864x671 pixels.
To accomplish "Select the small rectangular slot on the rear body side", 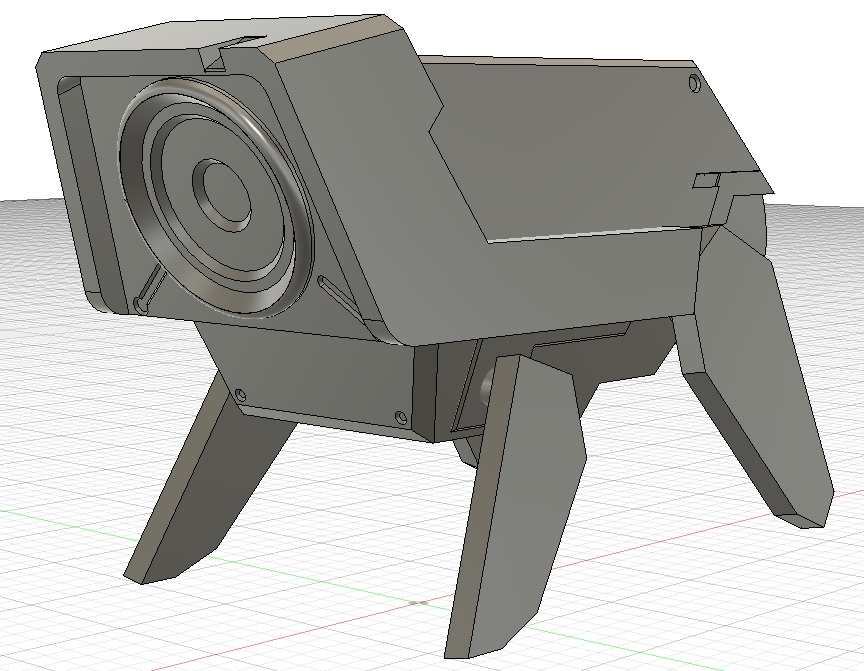I will (x=706, y=180).
